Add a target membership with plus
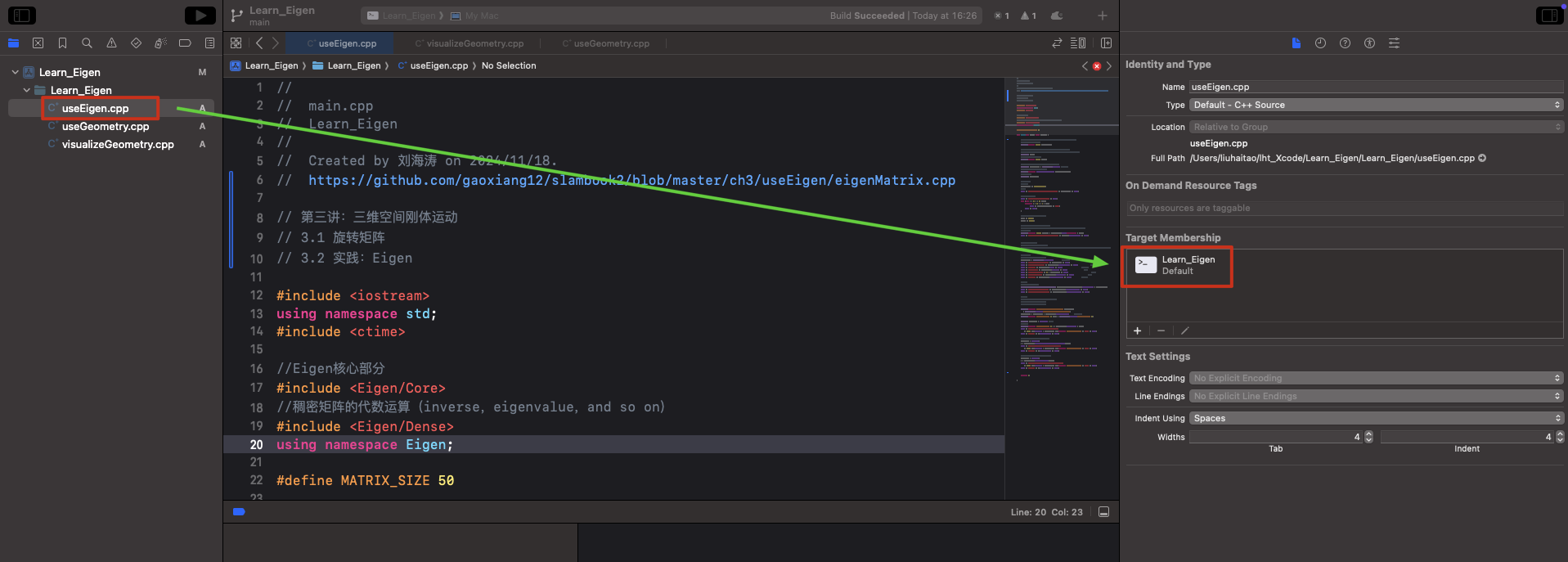The height and width of the screenshot is (562, 1568). (x=1137, y=330)
